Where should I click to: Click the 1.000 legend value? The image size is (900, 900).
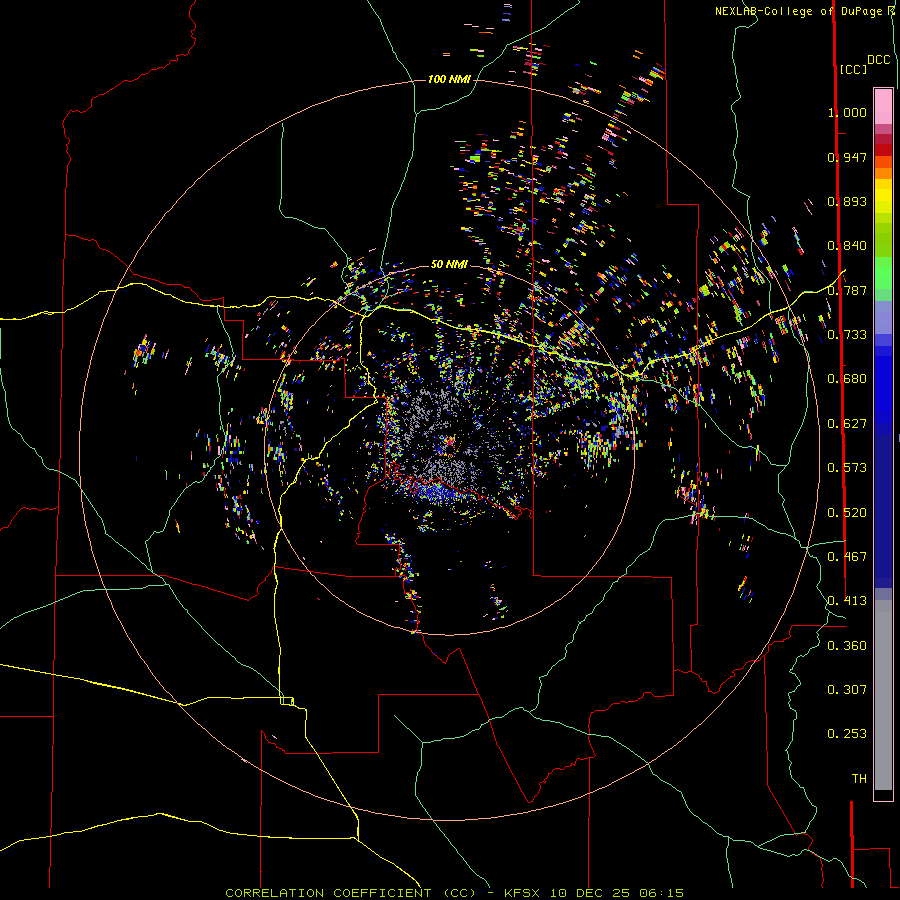click(x=847, y=112)
